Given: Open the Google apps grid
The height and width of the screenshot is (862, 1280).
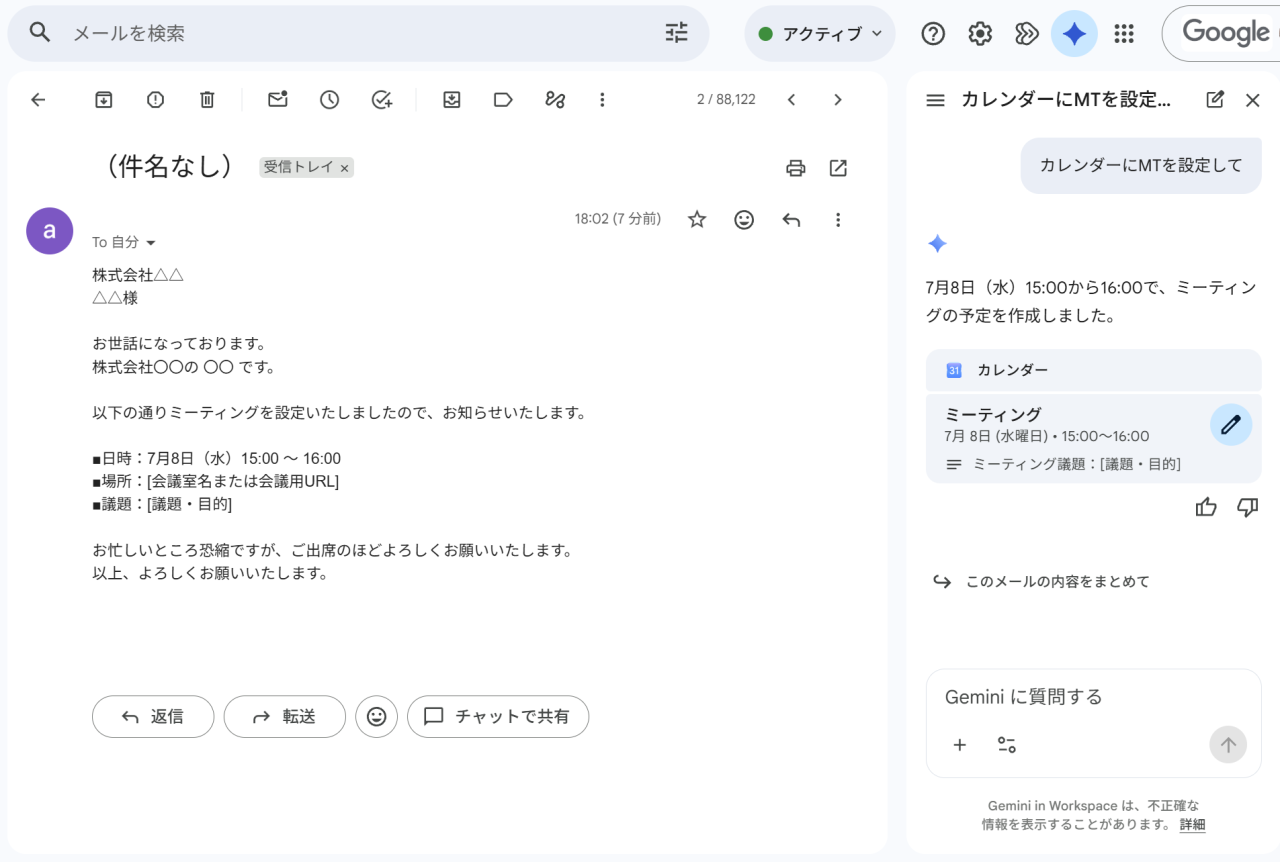Looking at the screenshot, I should (1124, 34).
